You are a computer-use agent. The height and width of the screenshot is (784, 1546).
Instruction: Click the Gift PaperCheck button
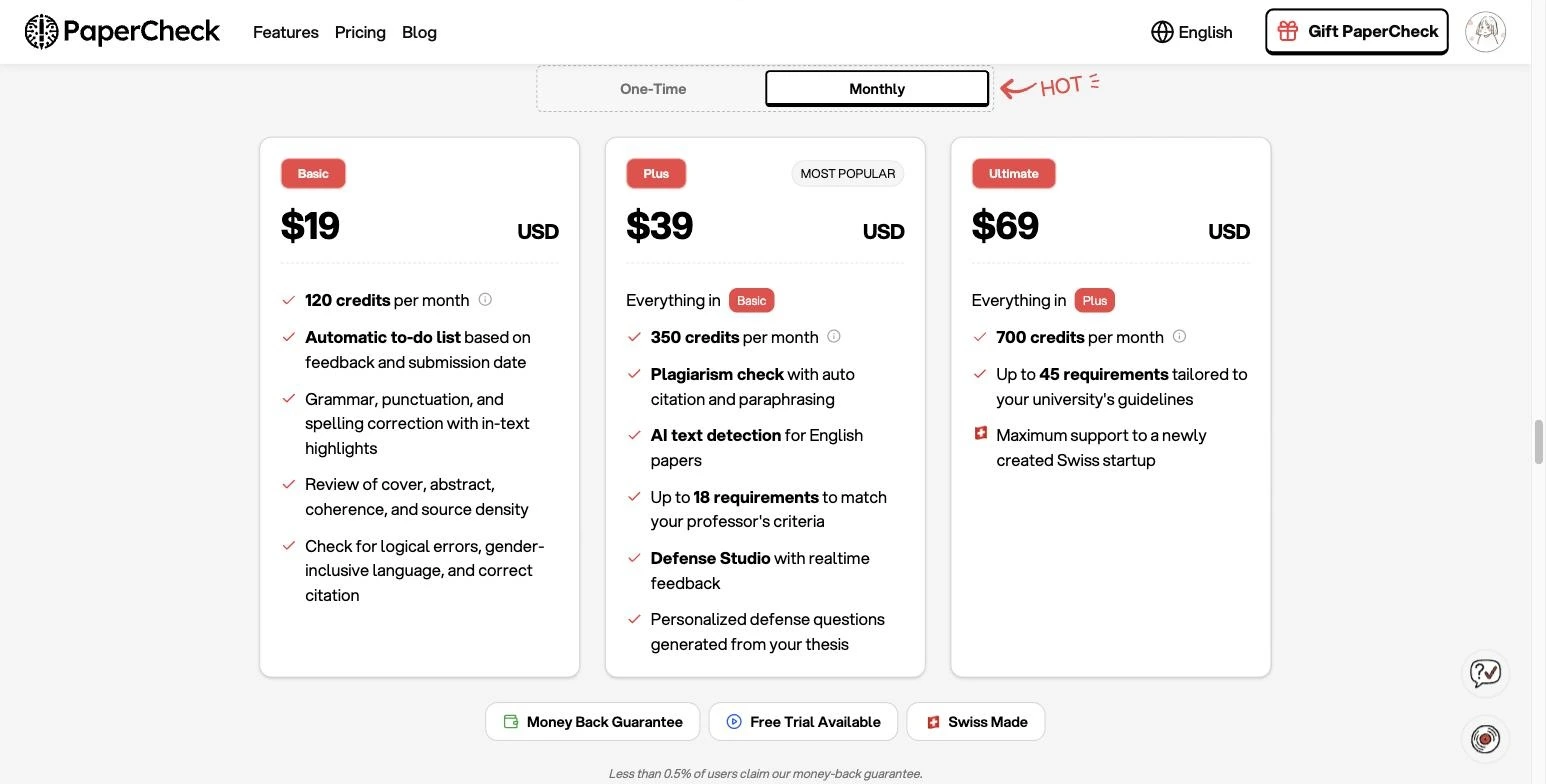coord(1357,32)
